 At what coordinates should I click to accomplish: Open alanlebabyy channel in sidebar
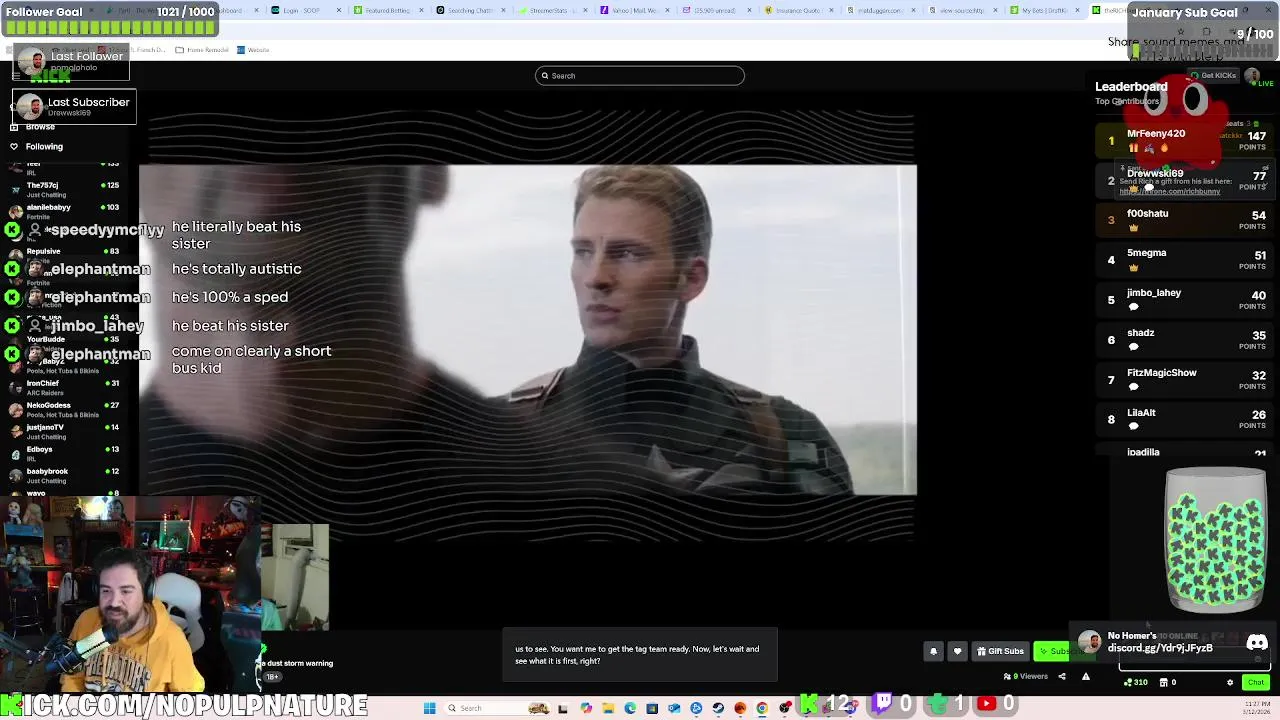coord(62,211)
